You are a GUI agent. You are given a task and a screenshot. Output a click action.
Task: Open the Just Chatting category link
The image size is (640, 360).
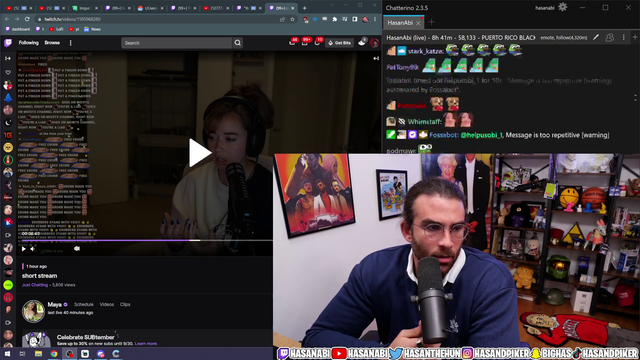click(35, 285)
